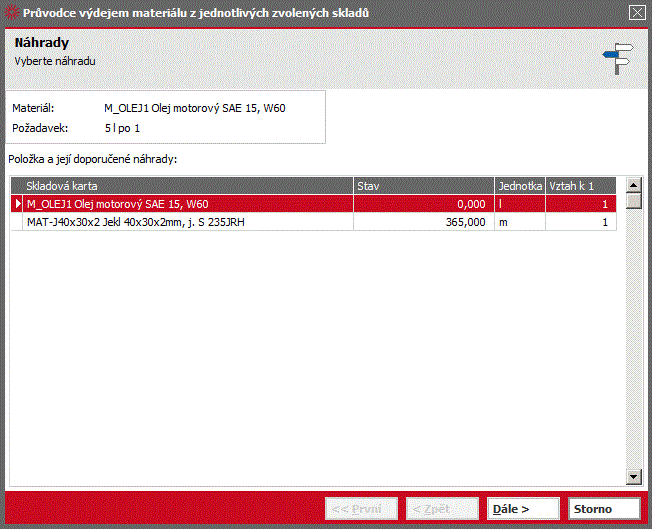
Task: Click the Skladová karta column header
Action: pyautogui.click(x=188, y=186)
